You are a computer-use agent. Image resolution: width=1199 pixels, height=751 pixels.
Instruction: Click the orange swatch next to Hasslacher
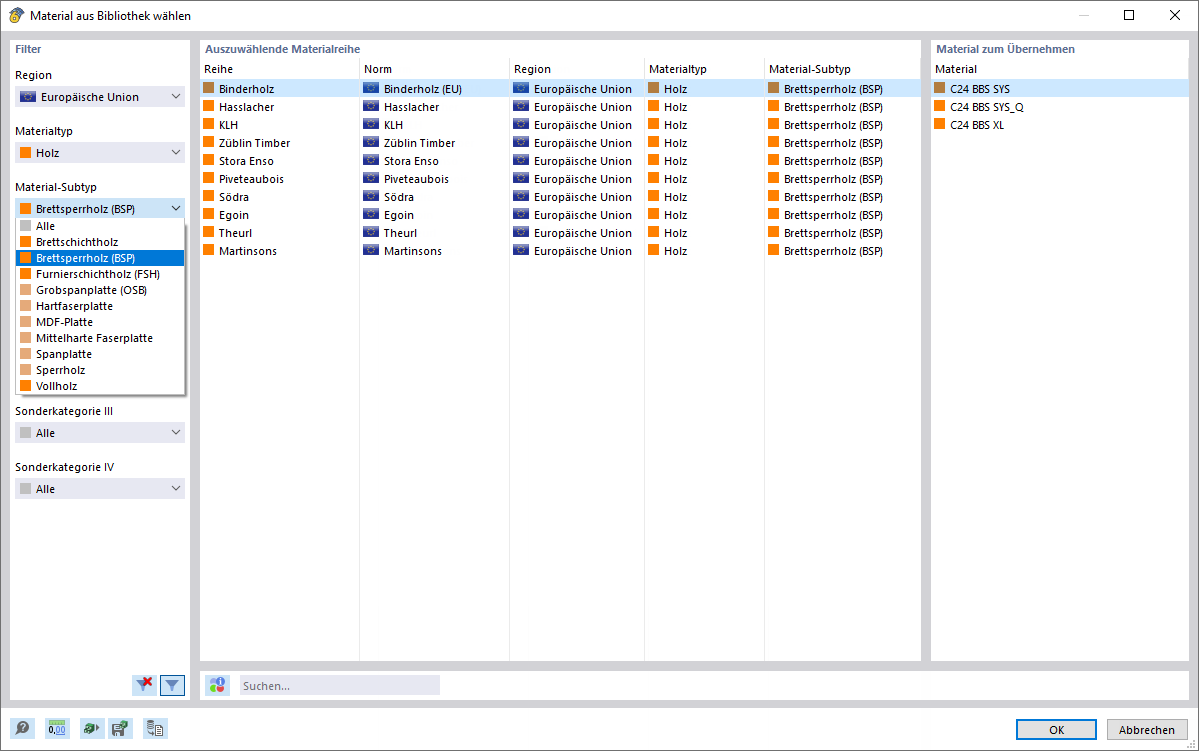[x=208, y=106]
